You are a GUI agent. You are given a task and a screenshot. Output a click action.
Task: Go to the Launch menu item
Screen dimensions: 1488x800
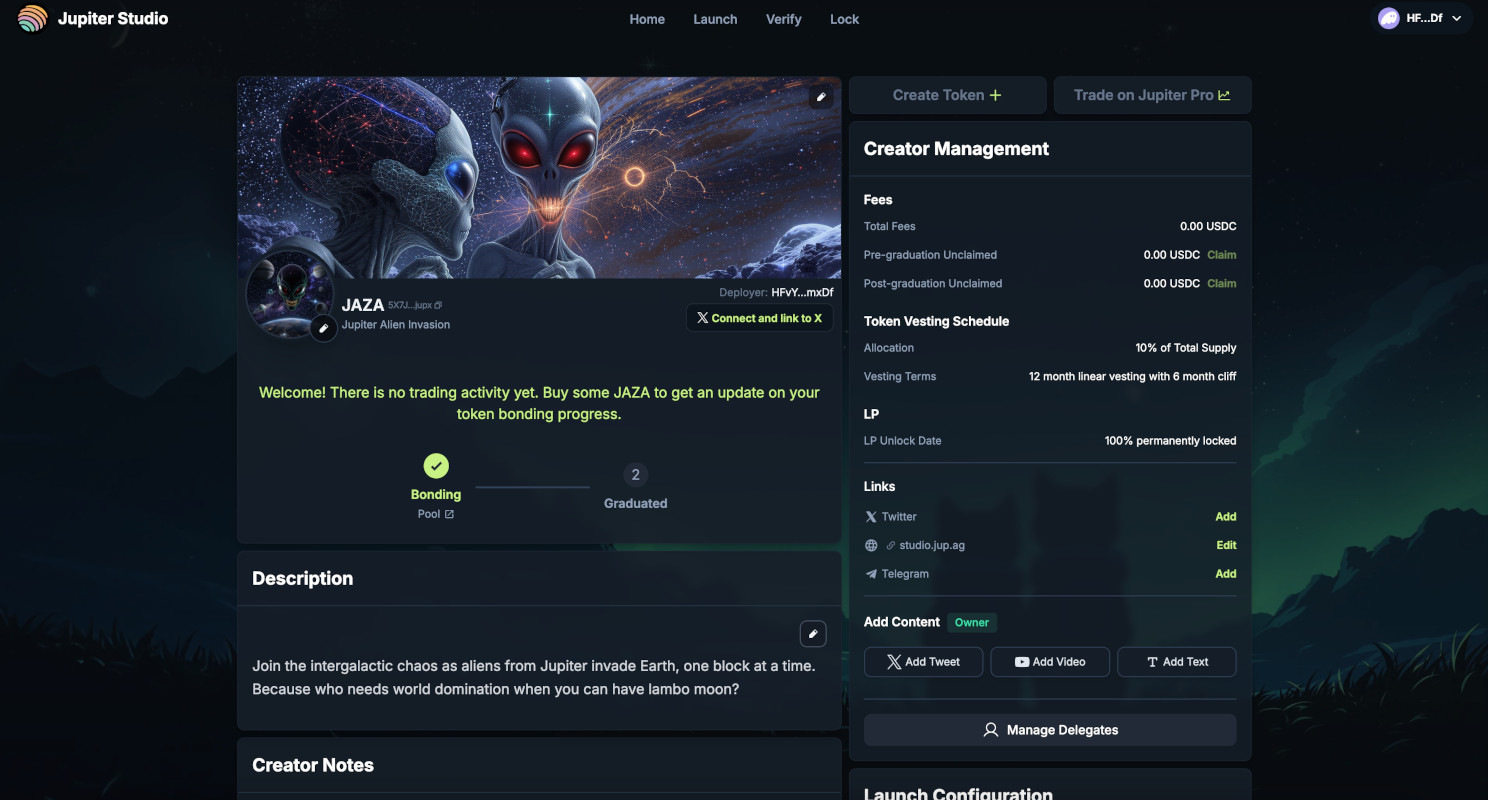(715, 19)
